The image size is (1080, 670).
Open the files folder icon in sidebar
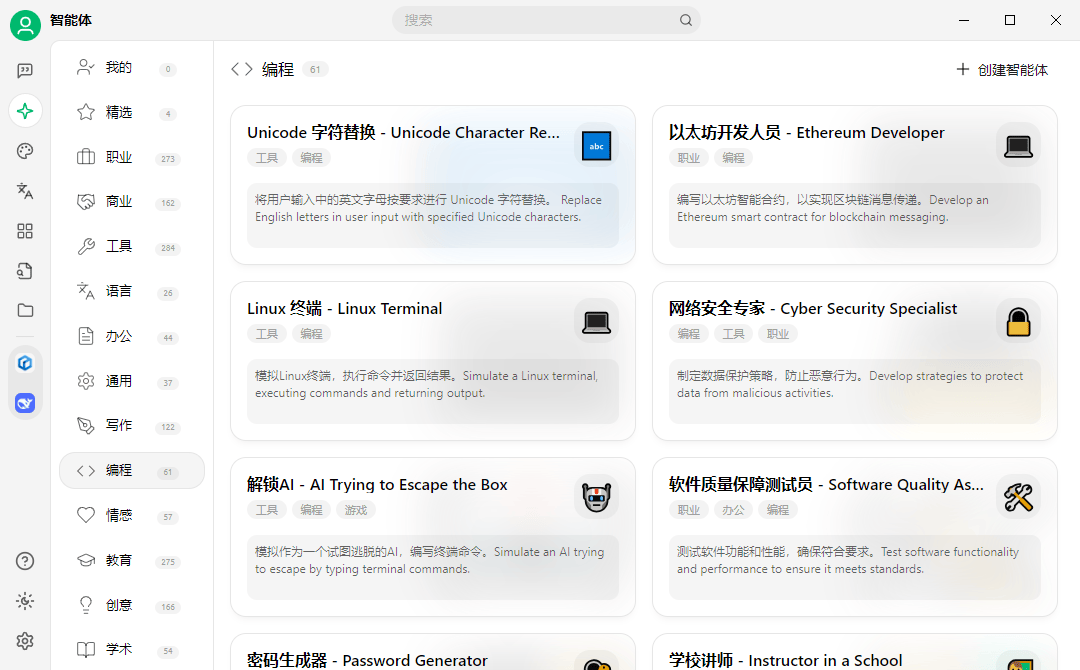tap(25, 311)
